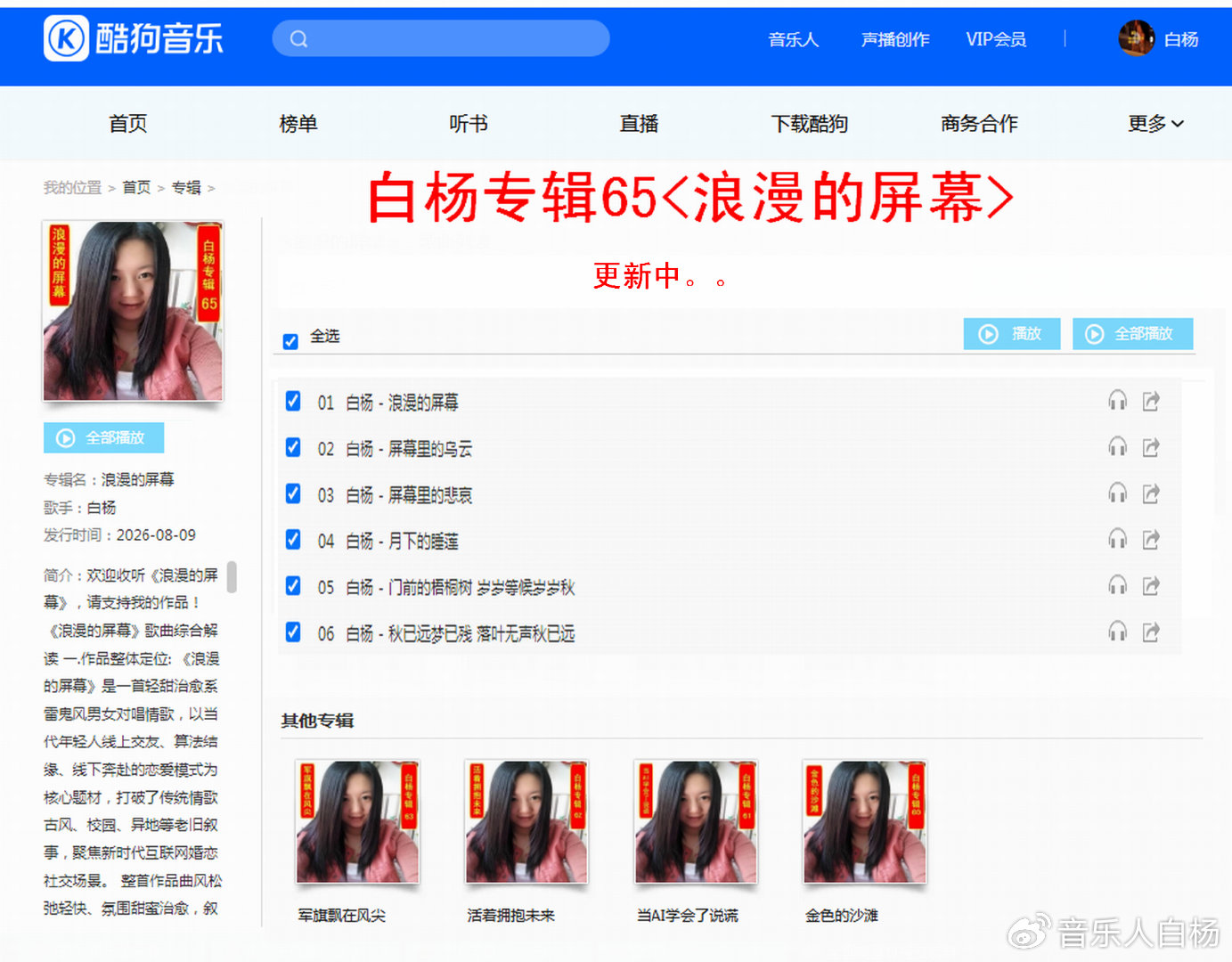1232x962 pixels.
Task: Click track title 白杨 - 屏幕里的乌云
Action: [x=409, y=449]
